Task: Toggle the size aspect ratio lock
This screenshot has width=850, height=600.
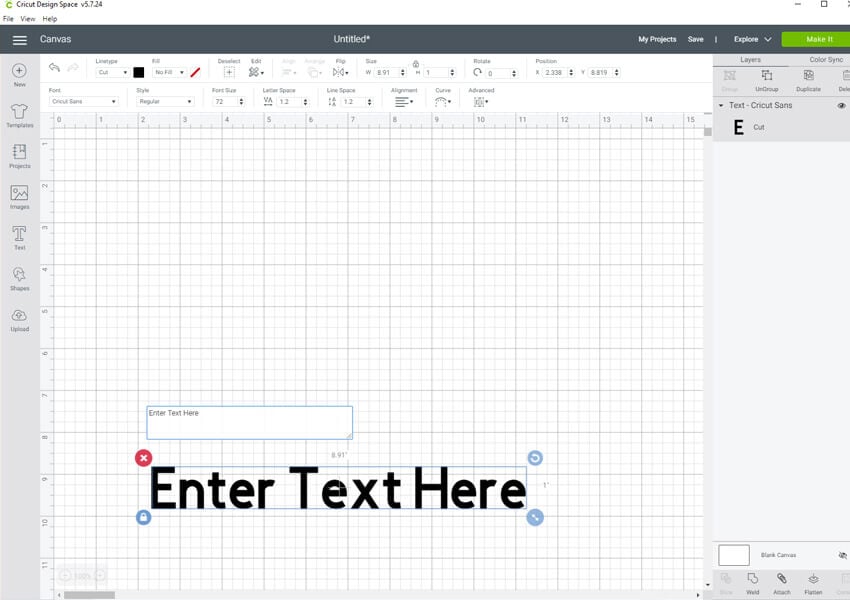Action: [416, 64]
